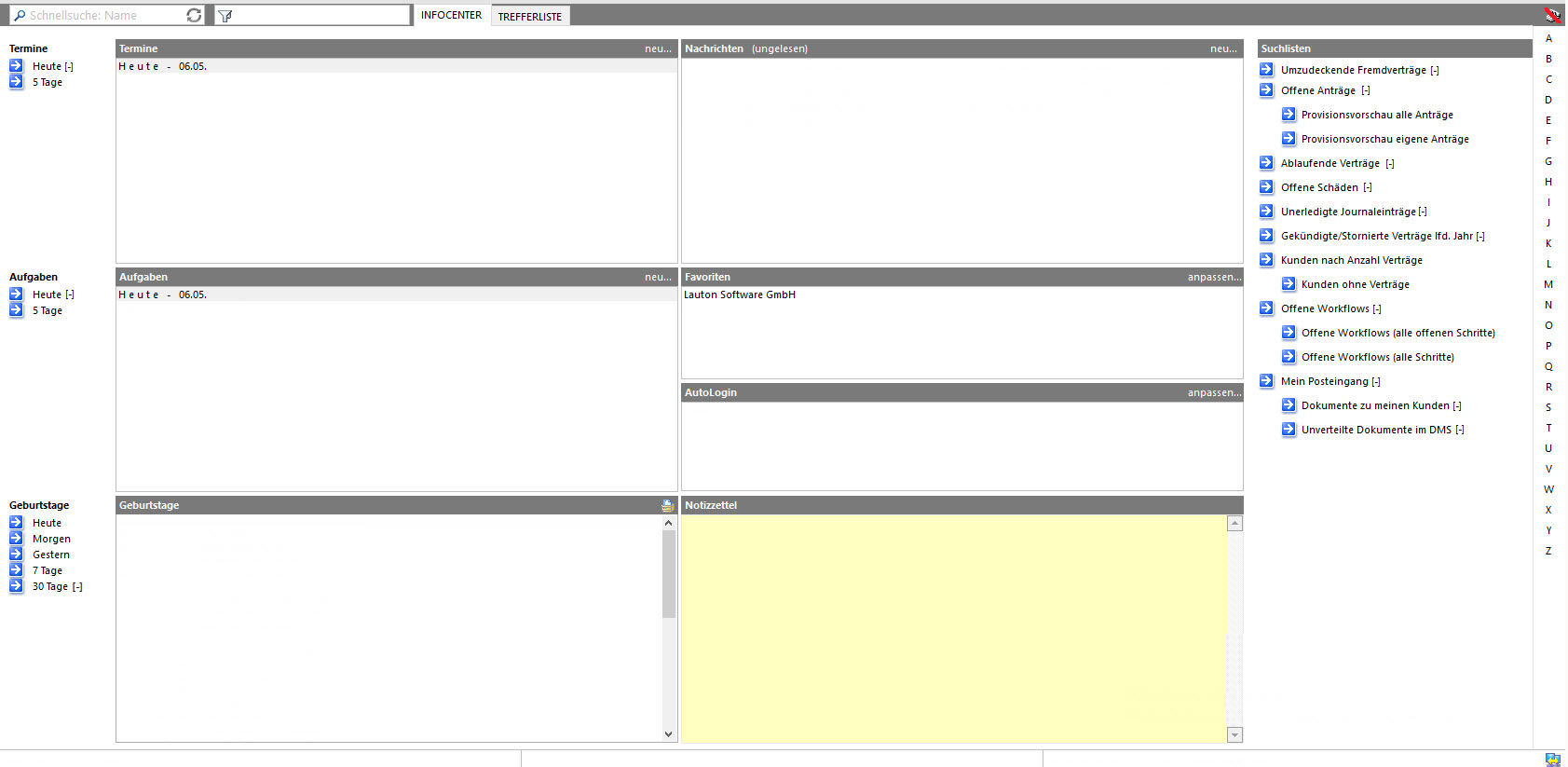Viewport: 1568px width, 767px height.
Task: Click the print icon in Geburtstage header
Action: click(667, 505)
